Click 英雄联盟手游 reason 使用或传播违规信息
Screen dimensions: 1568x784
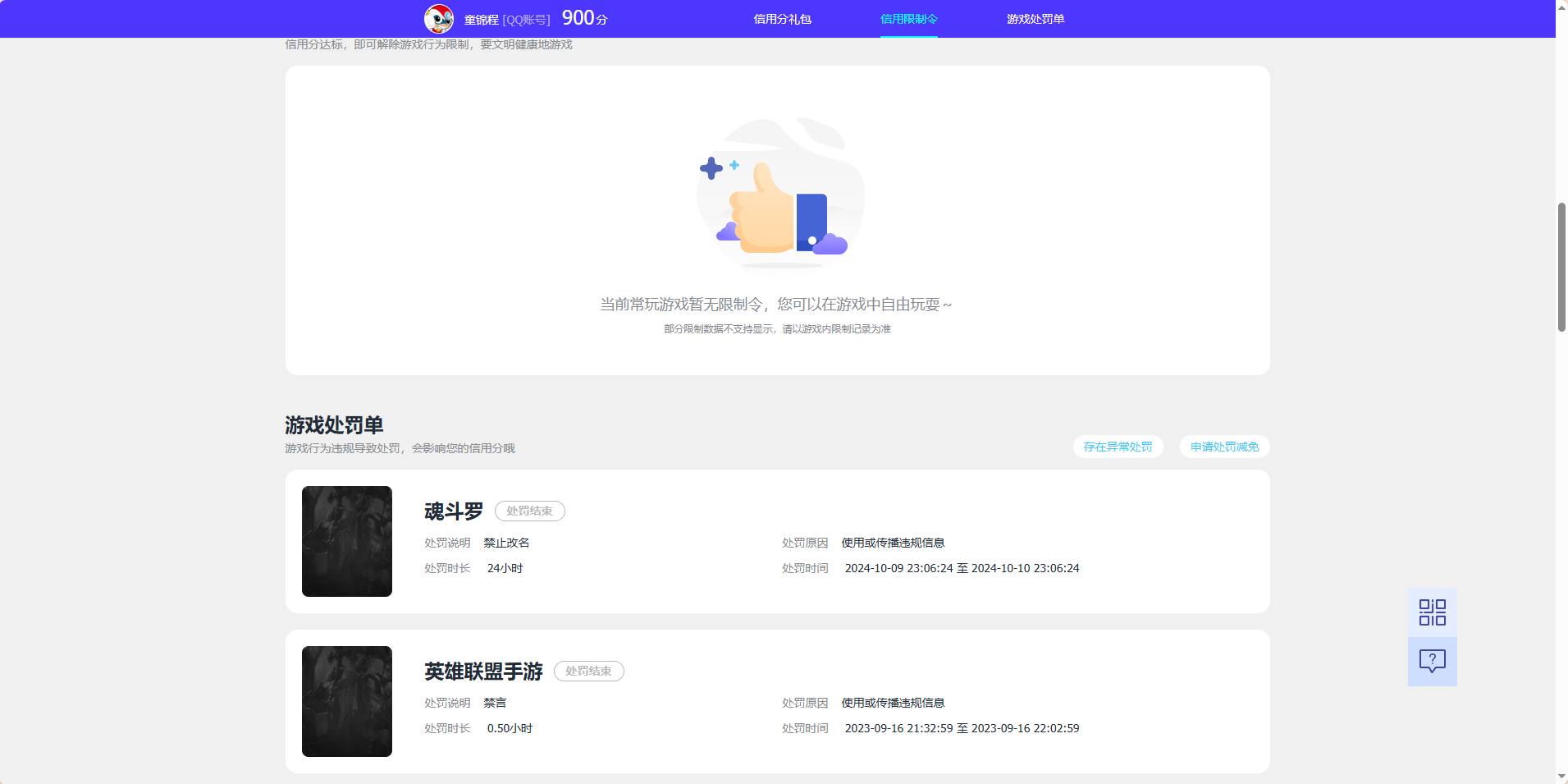click(x=893, y=703)
